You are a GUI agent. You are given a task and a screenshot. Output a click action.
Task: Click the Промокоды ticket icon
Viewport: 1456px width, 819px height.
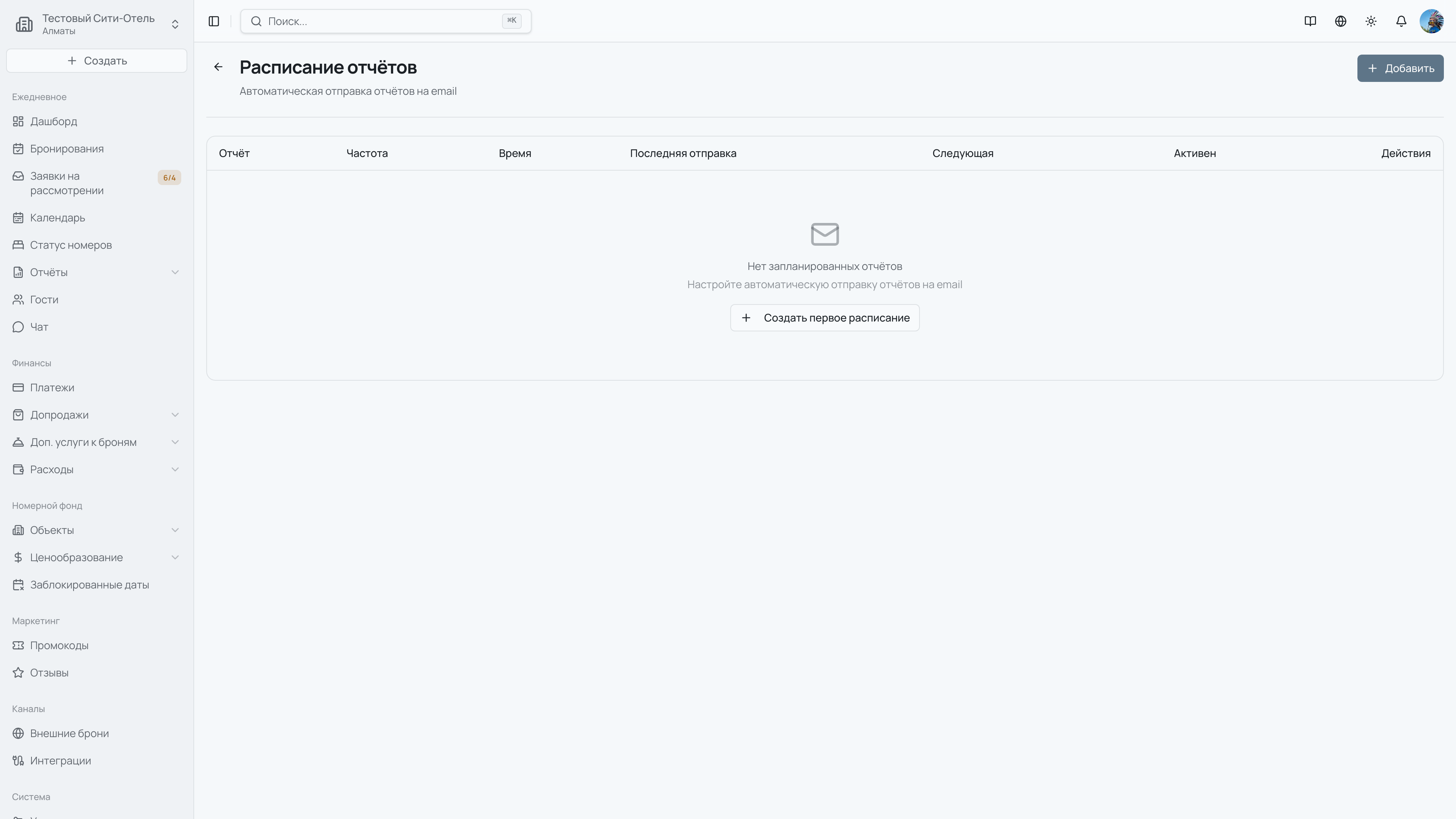coord(18,645)
